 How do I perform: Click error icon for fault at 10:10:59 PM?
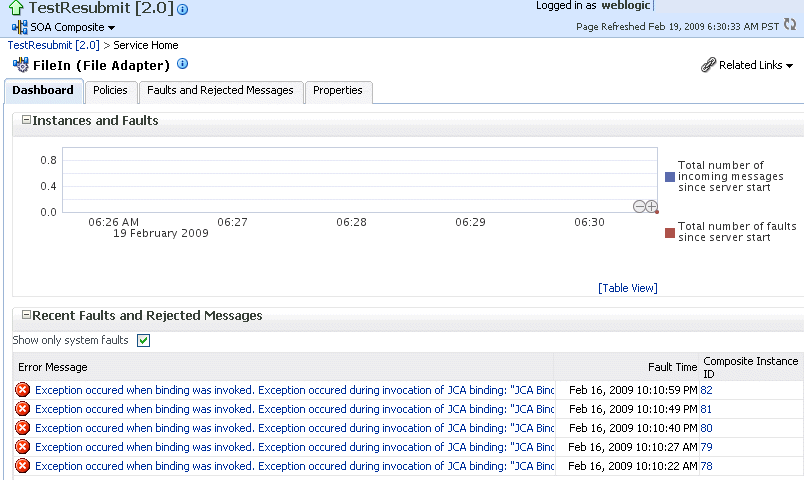point(23,390)
